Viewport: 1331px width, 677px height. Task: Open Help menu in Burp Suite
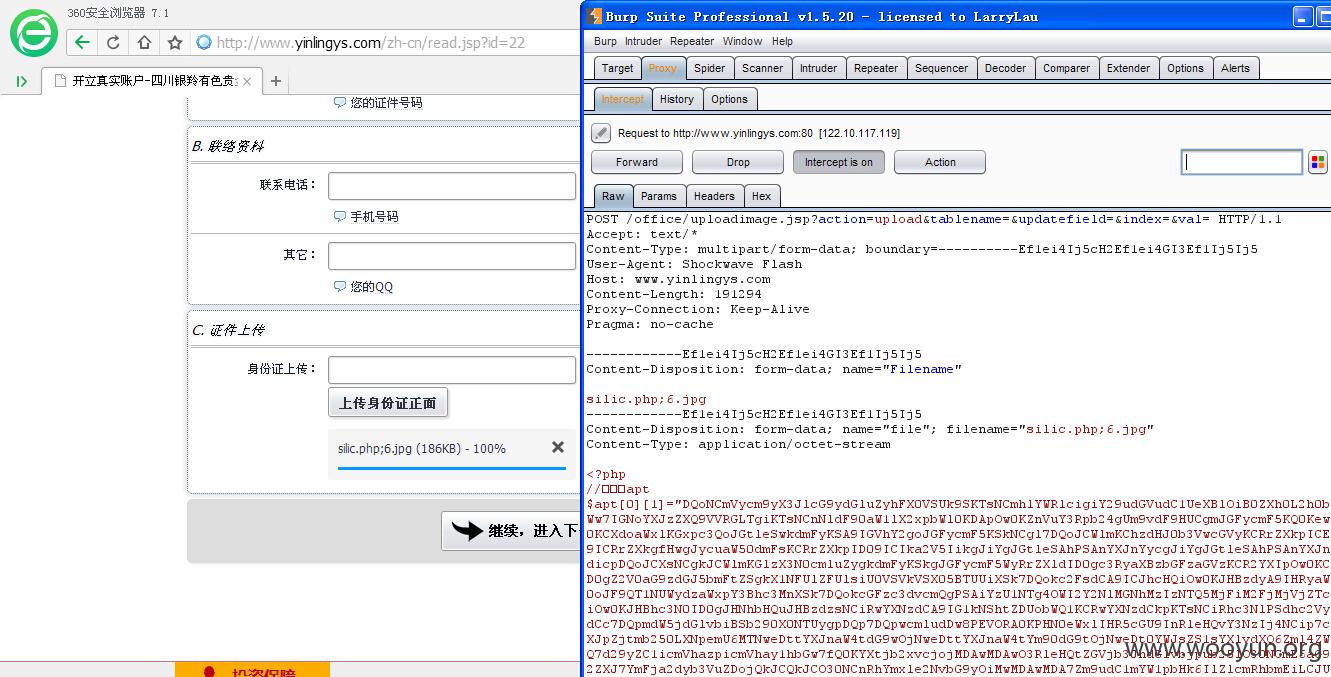(x=782, y=41)
